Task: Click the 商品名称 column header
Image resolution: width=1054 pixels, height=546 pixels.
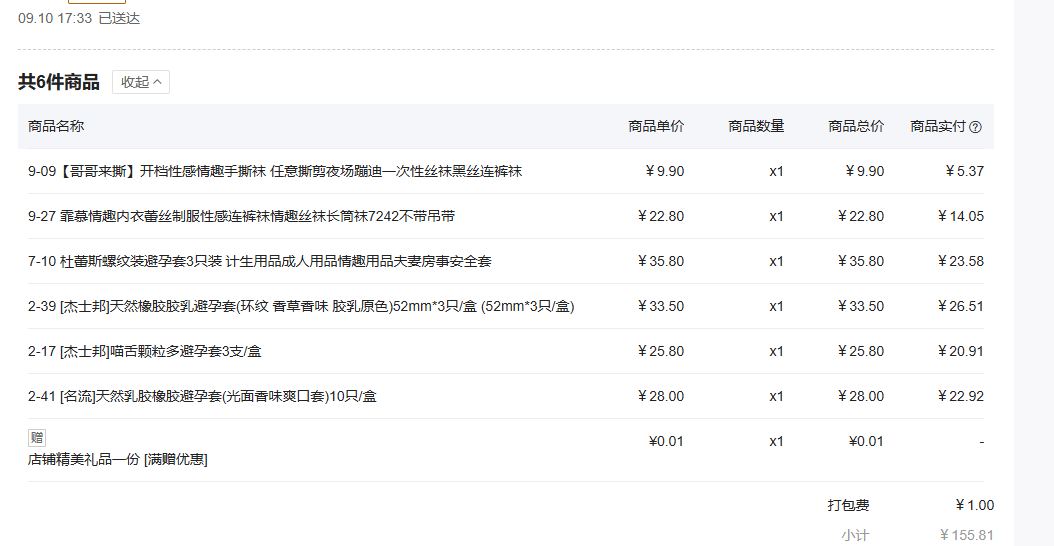Action: 56,126
